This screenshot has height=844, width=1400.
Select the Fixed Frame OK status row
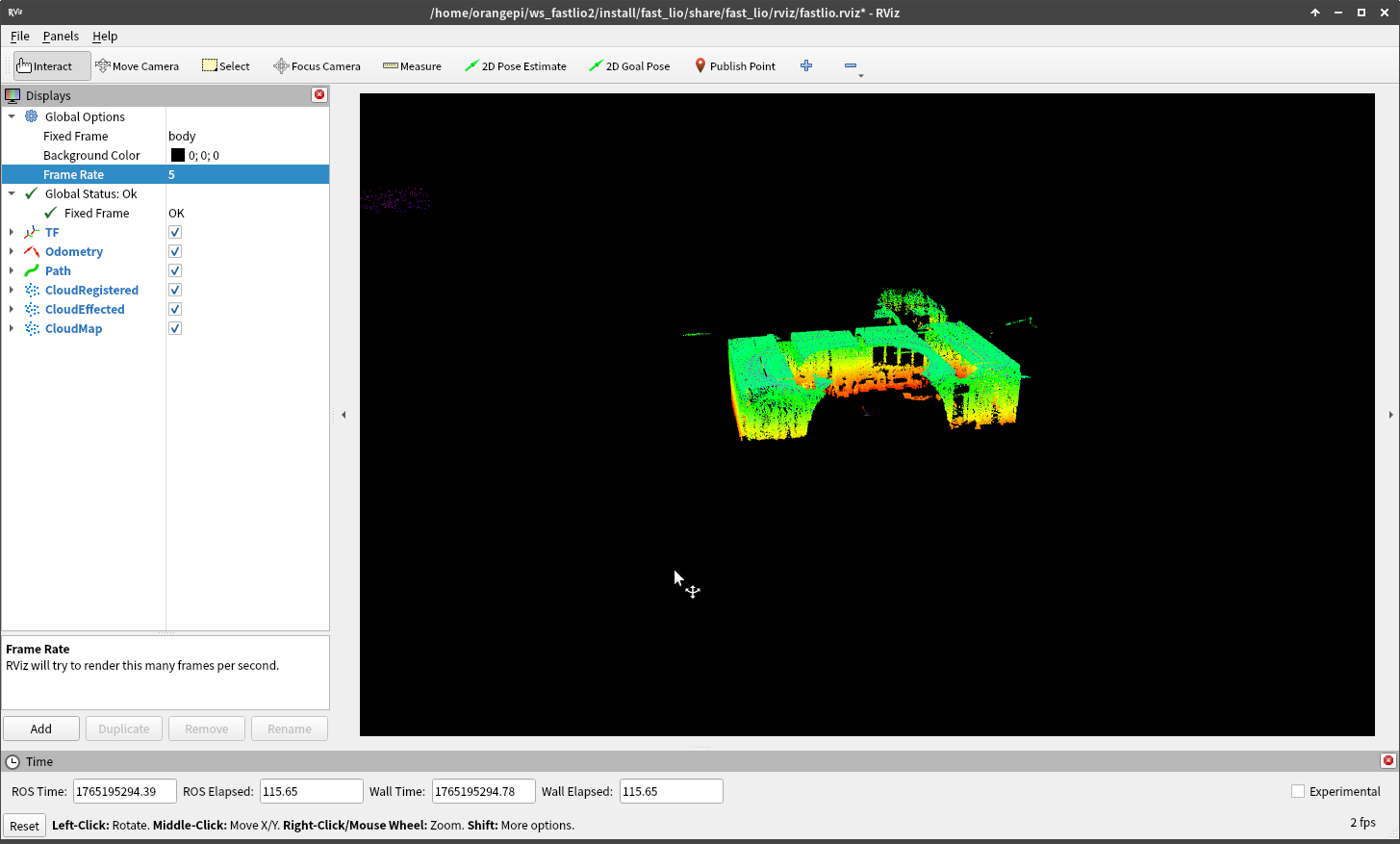tap(165, 213)
